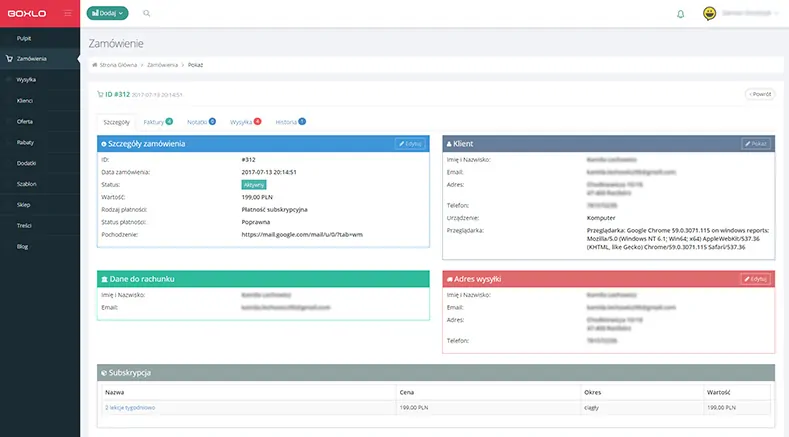
Task: Click the search magnifier icon
Action: pos(147,14)
